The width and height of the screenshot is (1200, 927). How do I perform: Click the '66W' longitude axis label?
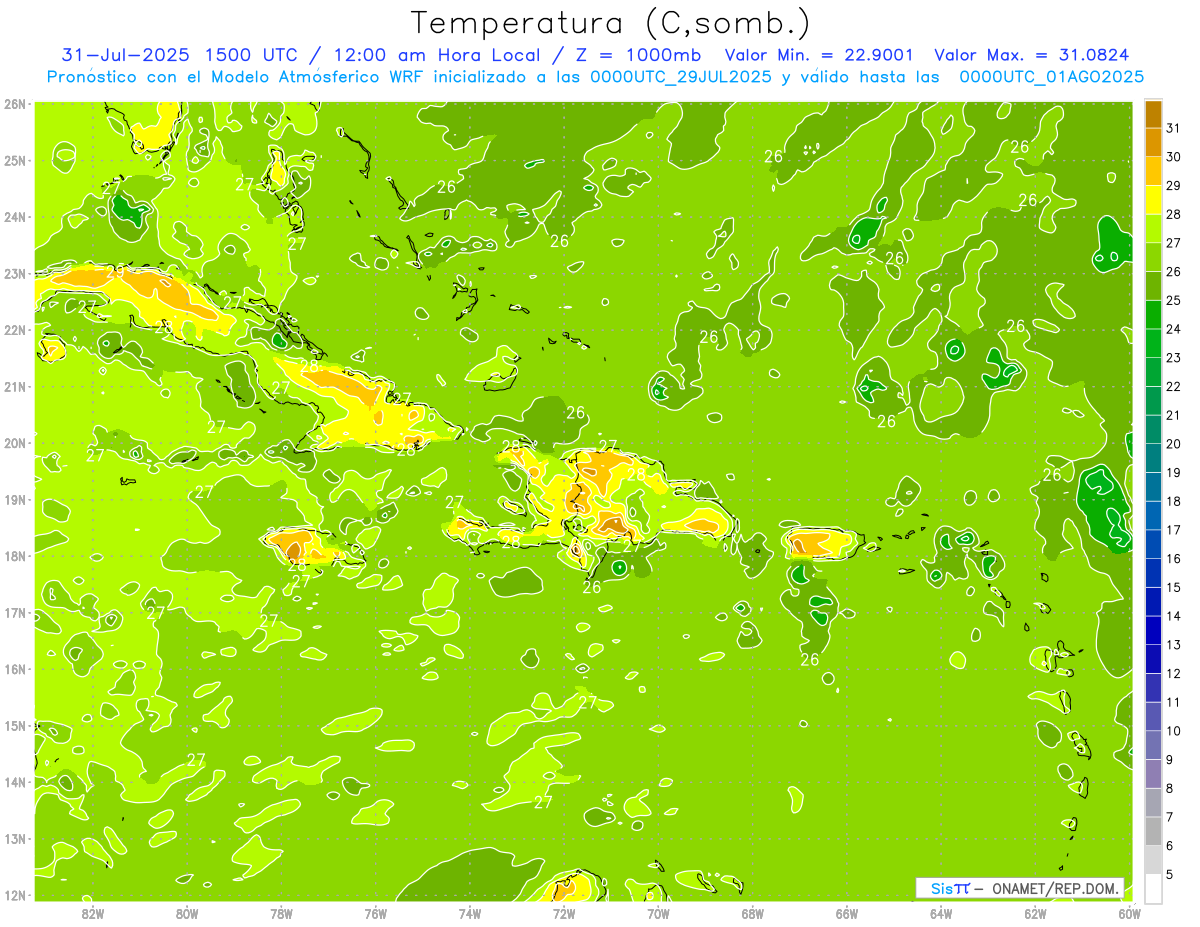click(847, 913)
